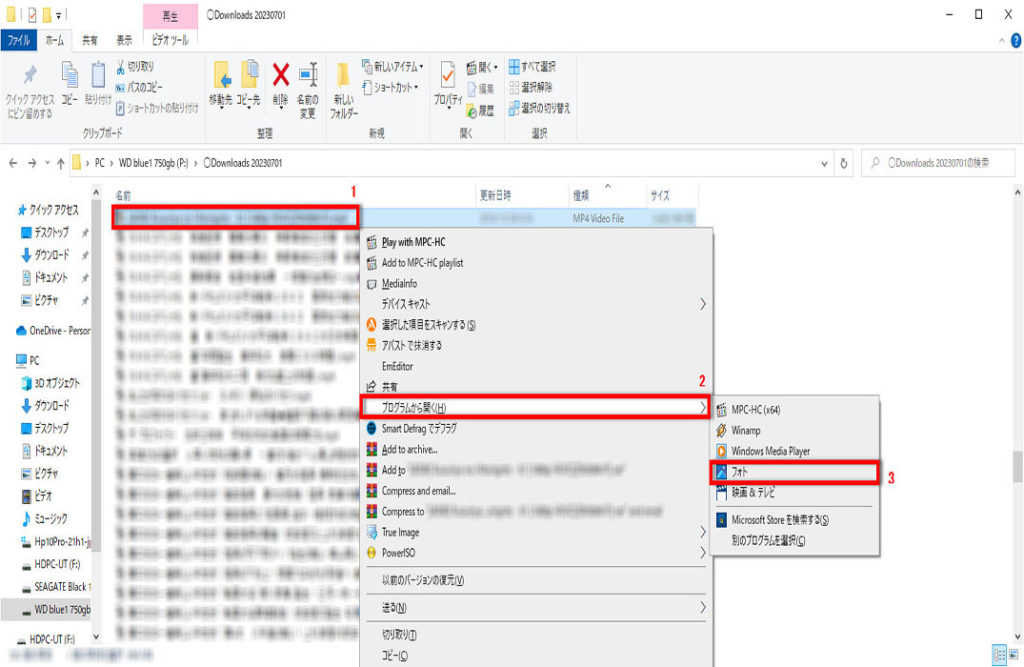The width and height of the screenshot is (1024, 667).
Task: Click 別のプログラムを選択 option
Action: pyautogui.click(x=768, y=540)
